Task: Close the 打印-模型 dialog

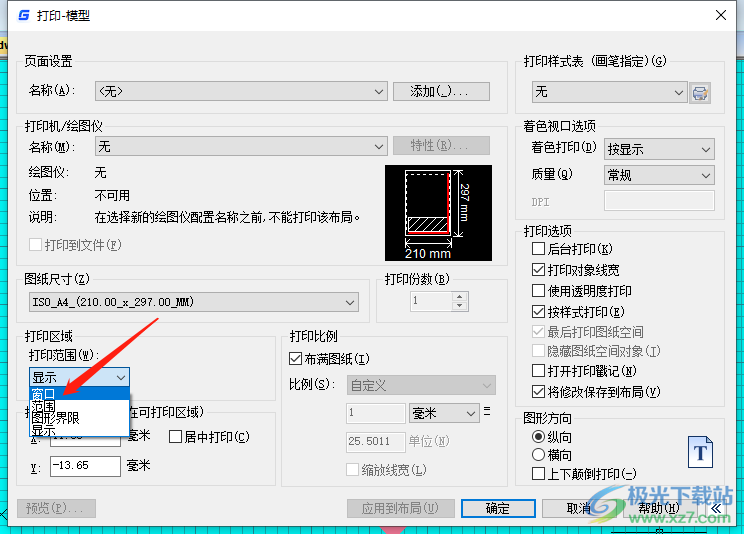Action: pos(721,15)
